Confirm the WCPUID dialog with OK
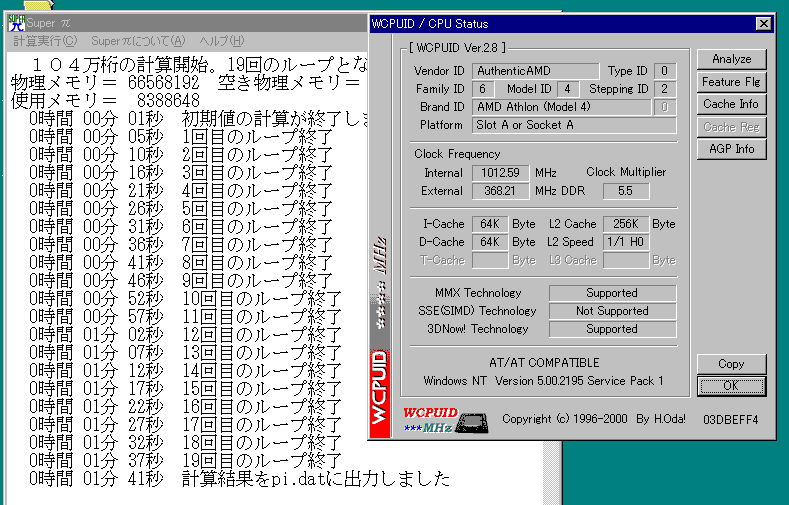The height and width of the screenshot is (505, 789). pyautogui.click(x=732, y=386)
